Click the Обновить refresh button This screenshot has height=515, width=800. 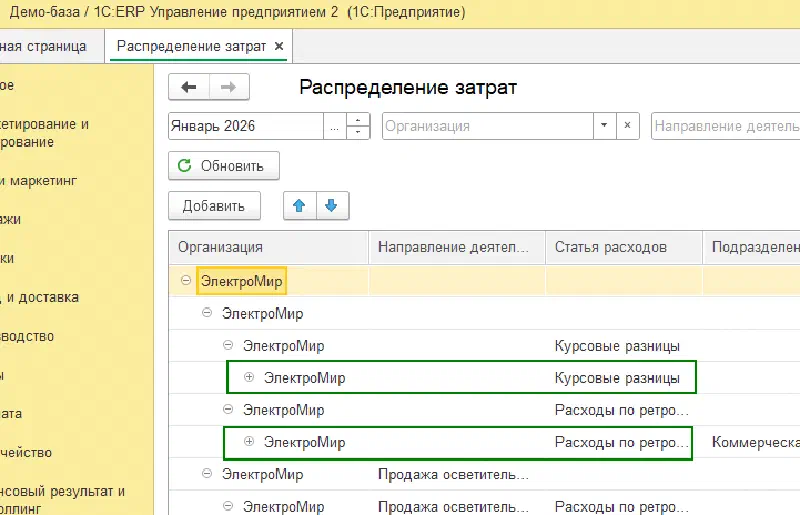coord(224,166)
